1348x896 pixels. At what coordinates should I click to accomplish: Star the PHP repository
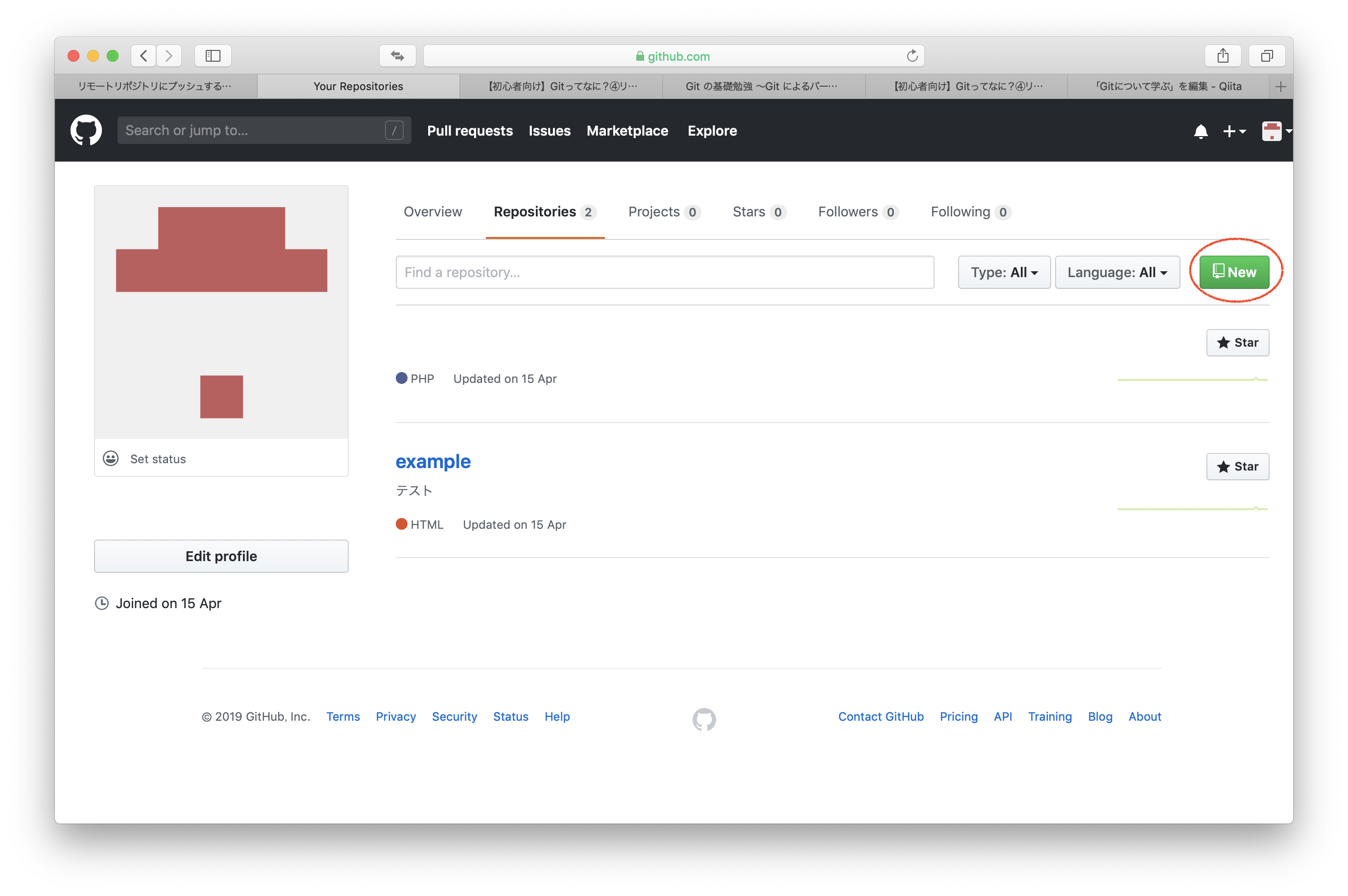[1237, 342]
